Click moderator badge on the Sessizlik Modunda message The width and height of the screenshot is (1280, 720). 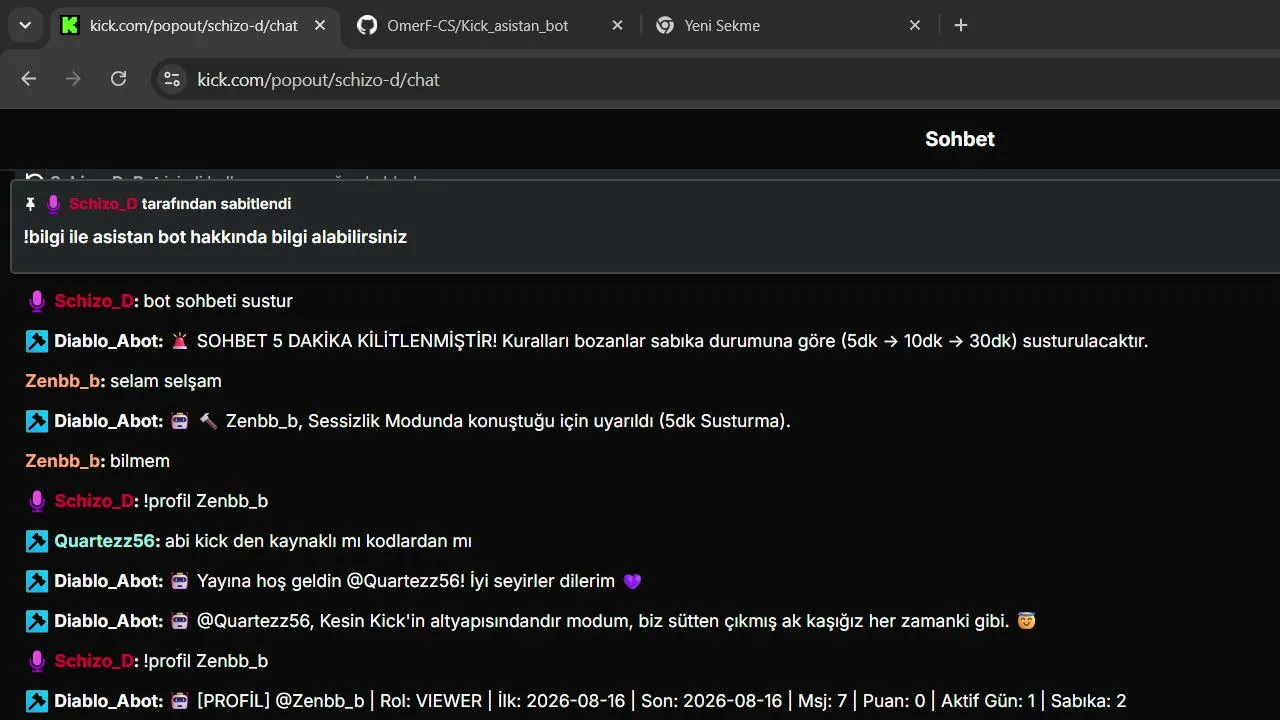coord(37,421)
